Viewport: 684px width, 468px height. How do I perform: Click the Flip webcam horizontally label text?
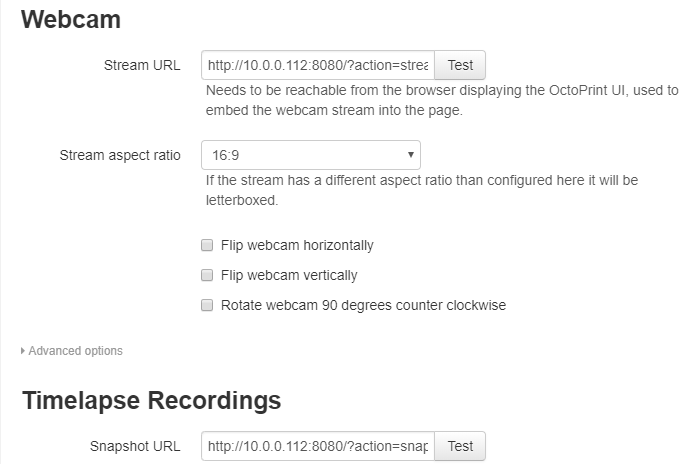pyautogui.click(x=297, y=245)
